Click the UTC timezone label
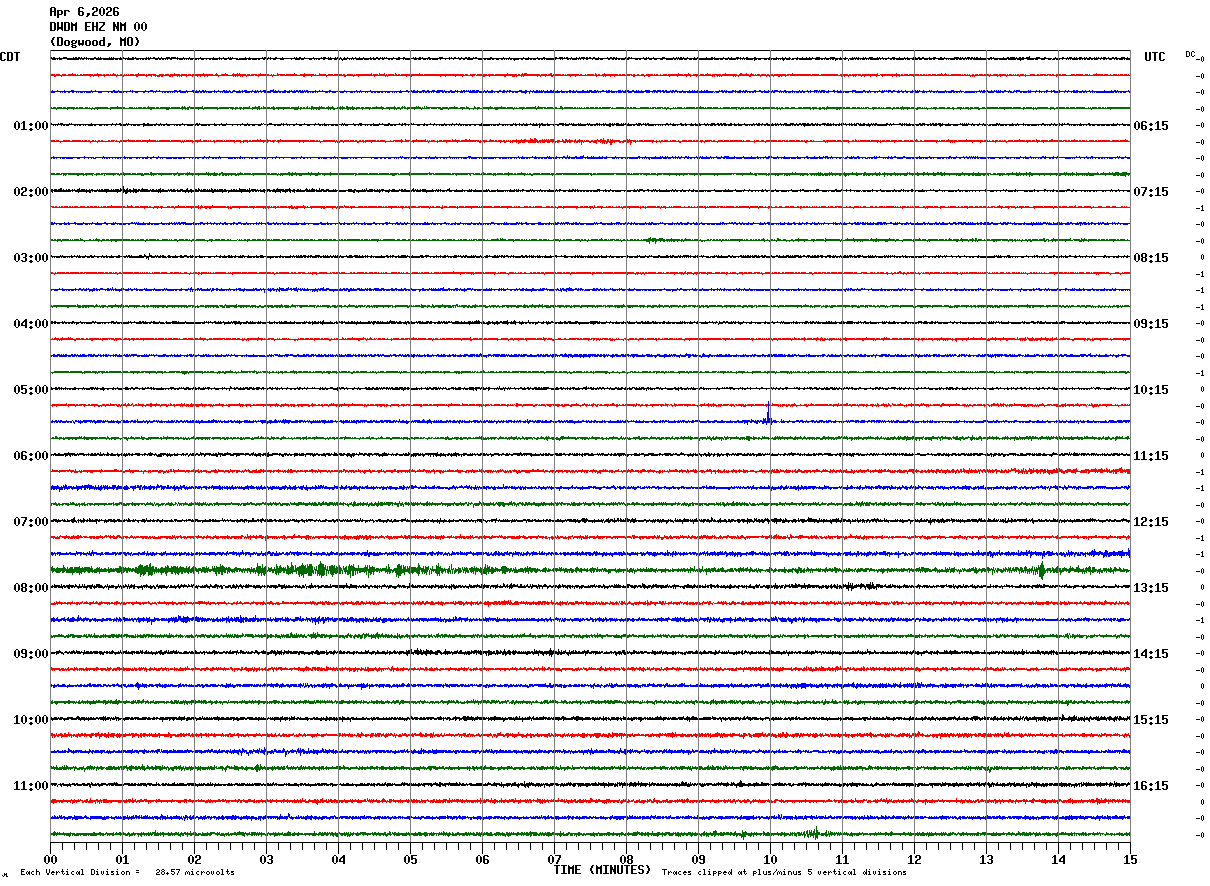 pos(1155,57)
